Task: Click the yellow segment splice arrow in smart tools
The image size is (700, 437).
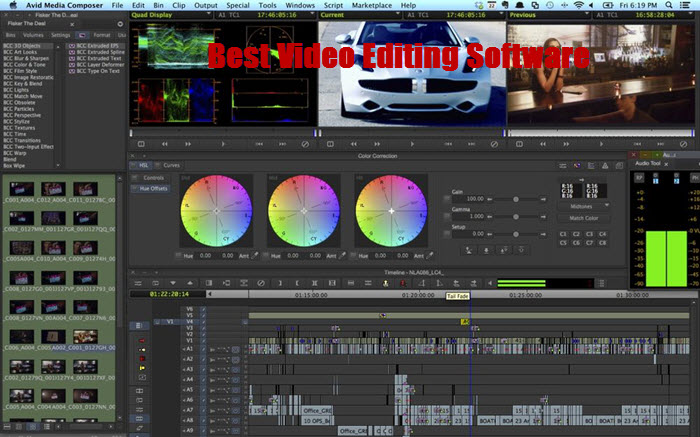Action: coord(142,350)
